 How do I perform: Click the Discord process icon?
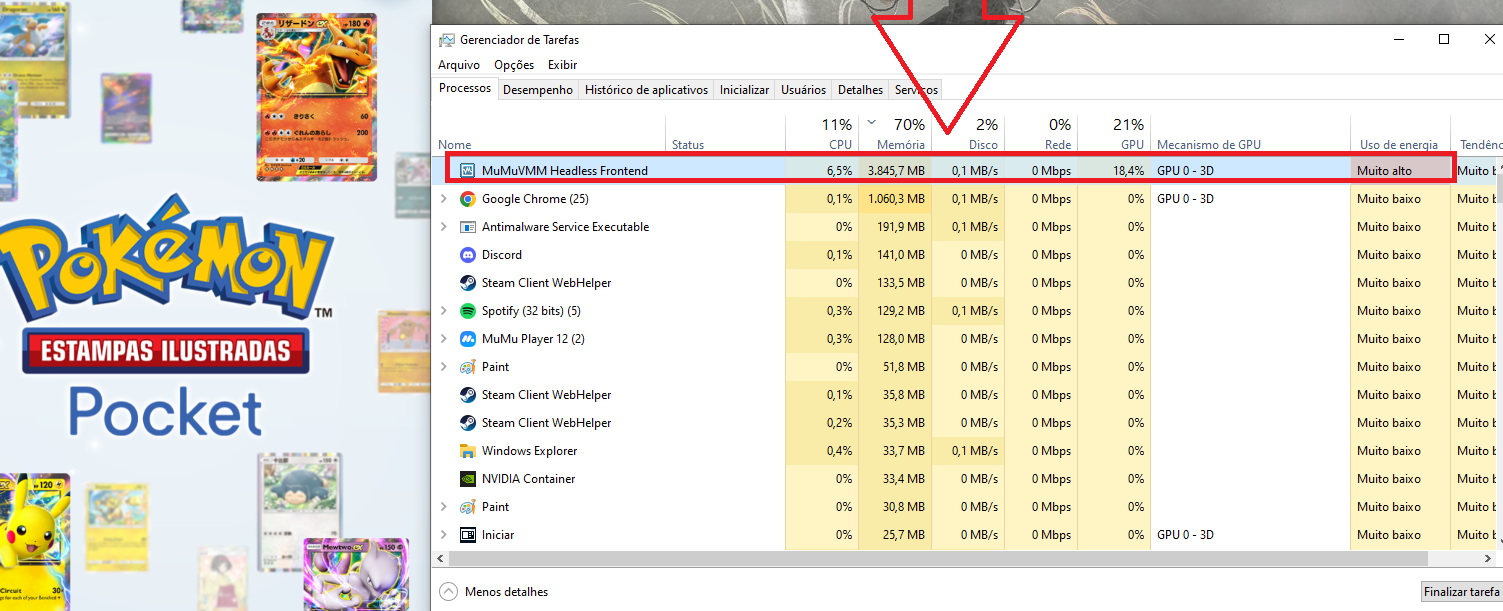click(x=467, y=255)
